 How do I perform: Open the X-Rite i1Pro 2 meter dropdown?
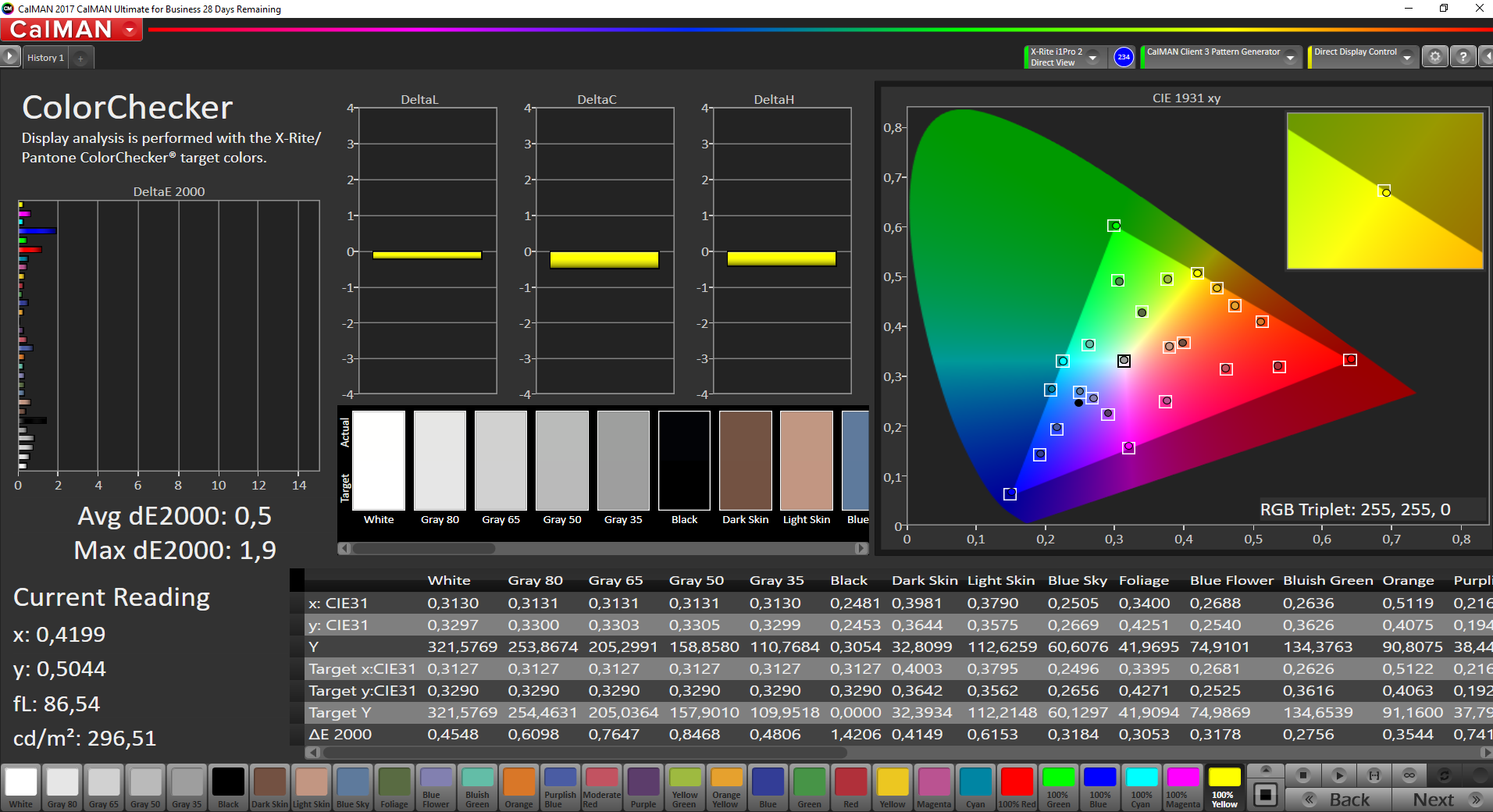pos(1092,58)
